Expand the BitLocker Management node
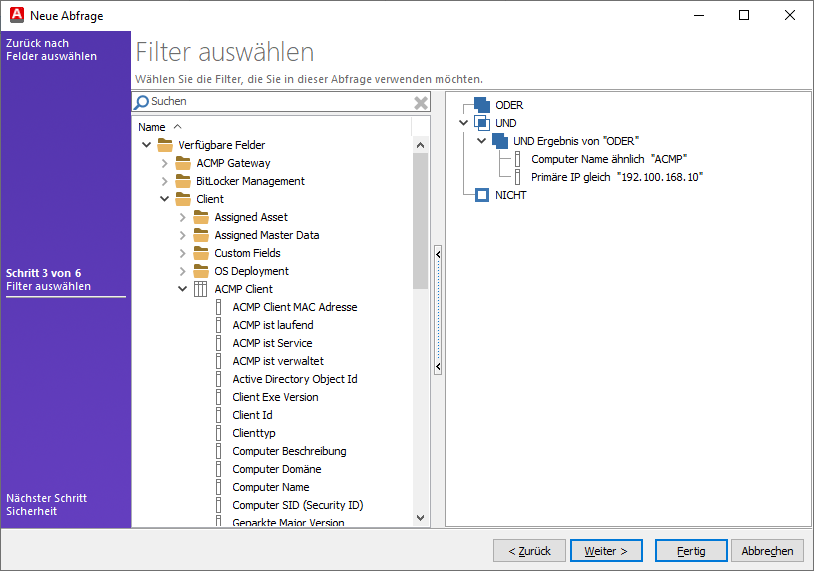814x571 pixels. click(x=165, y=181)
